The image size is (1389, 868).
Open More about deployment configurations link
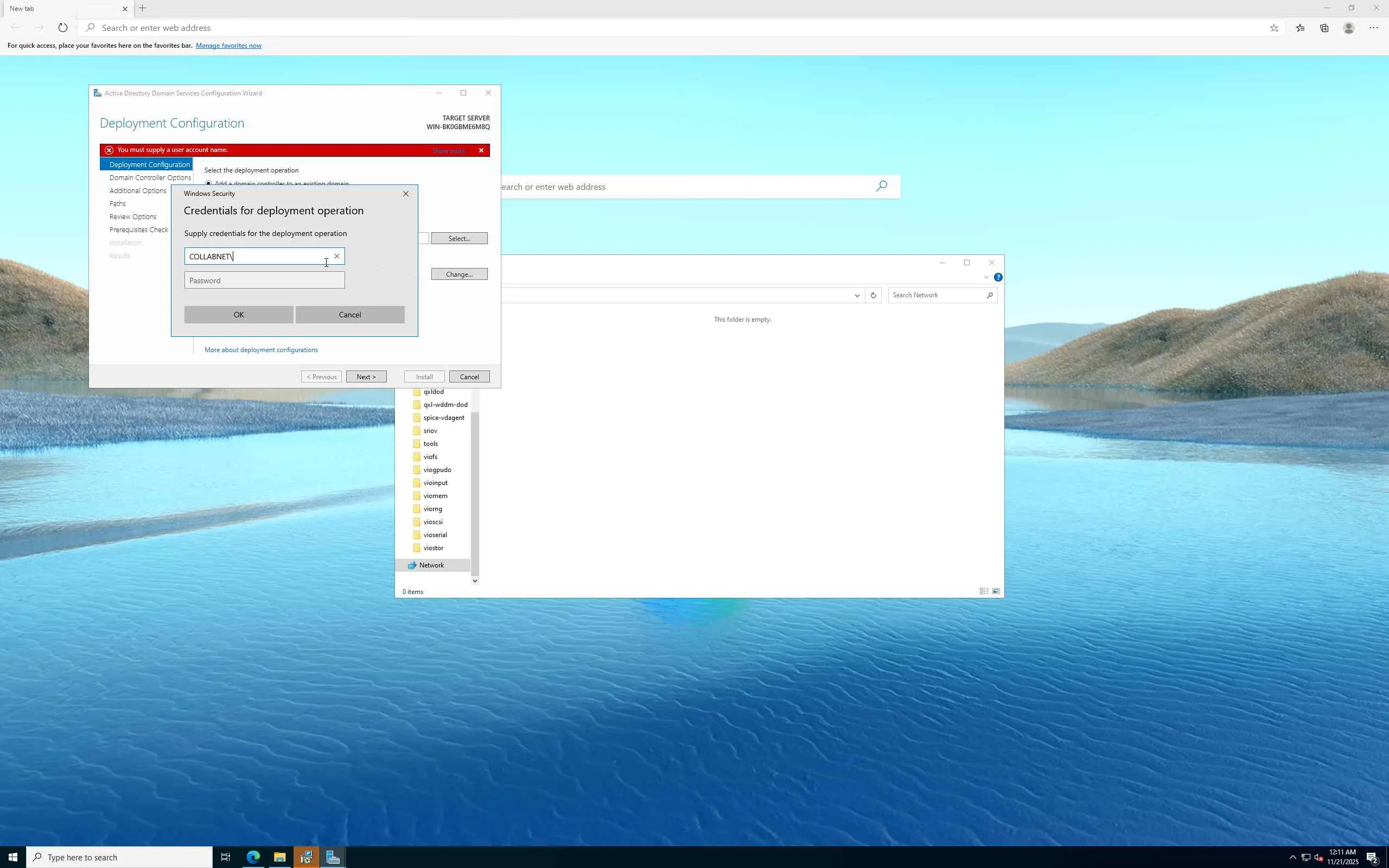click(261, 349)
